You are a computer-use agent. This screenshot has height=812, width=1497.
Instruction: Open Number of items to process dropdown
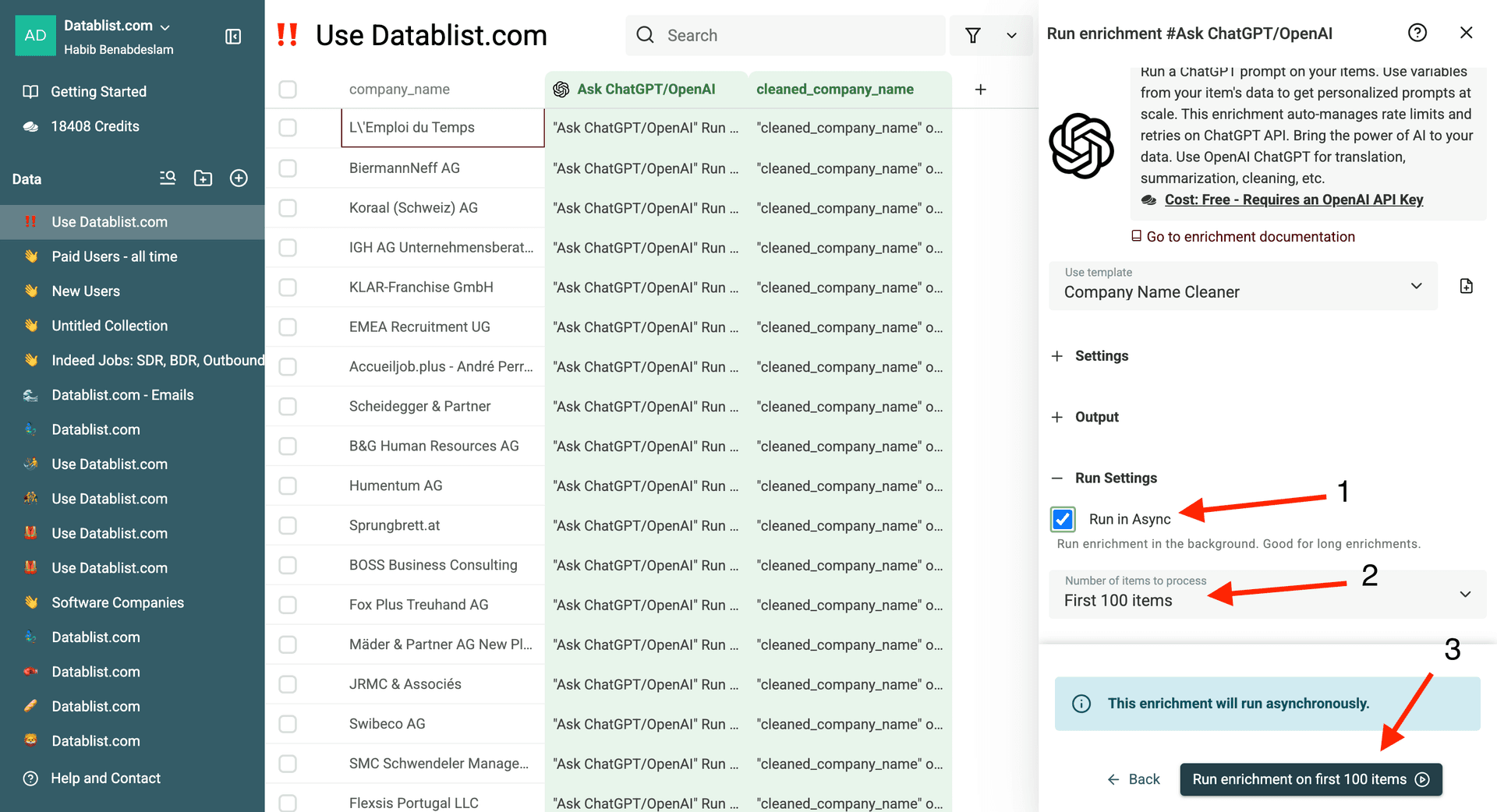(x=1267, y=594)
